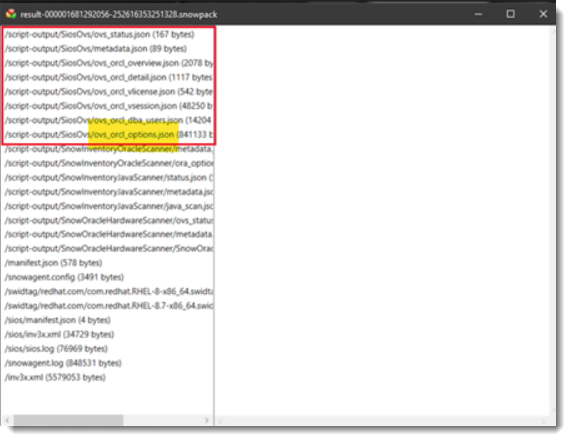Viewport: 571px width, 441px height.
Task: Select SnowOracleHardwareScanner/metadata entry
Action: [109, 234]
